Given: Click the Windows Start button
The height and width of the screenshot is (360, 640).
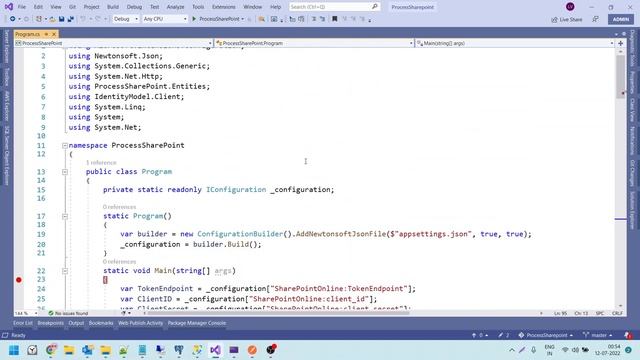Looking at the screenshot, I should [x=14, y=350].
